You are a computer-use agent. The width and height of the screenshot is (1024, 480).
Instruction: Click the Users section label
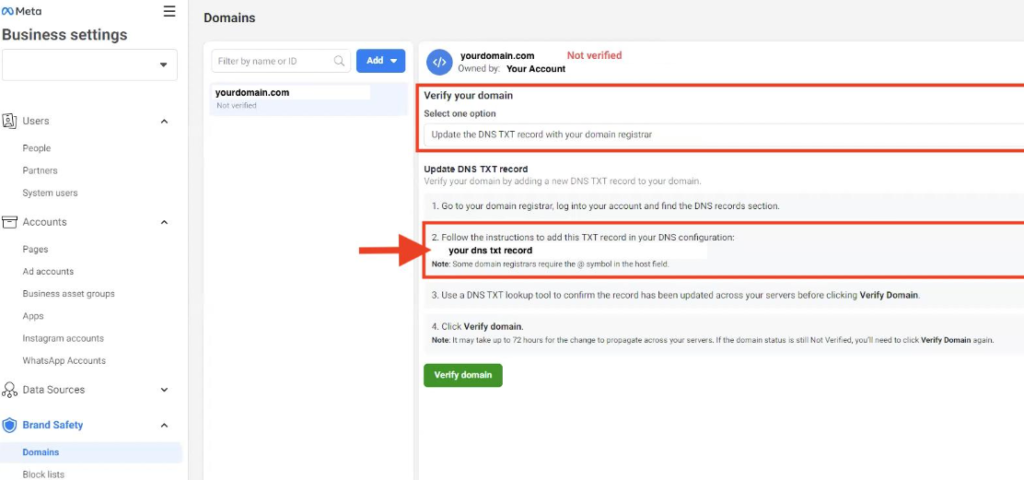pos(36,121)
